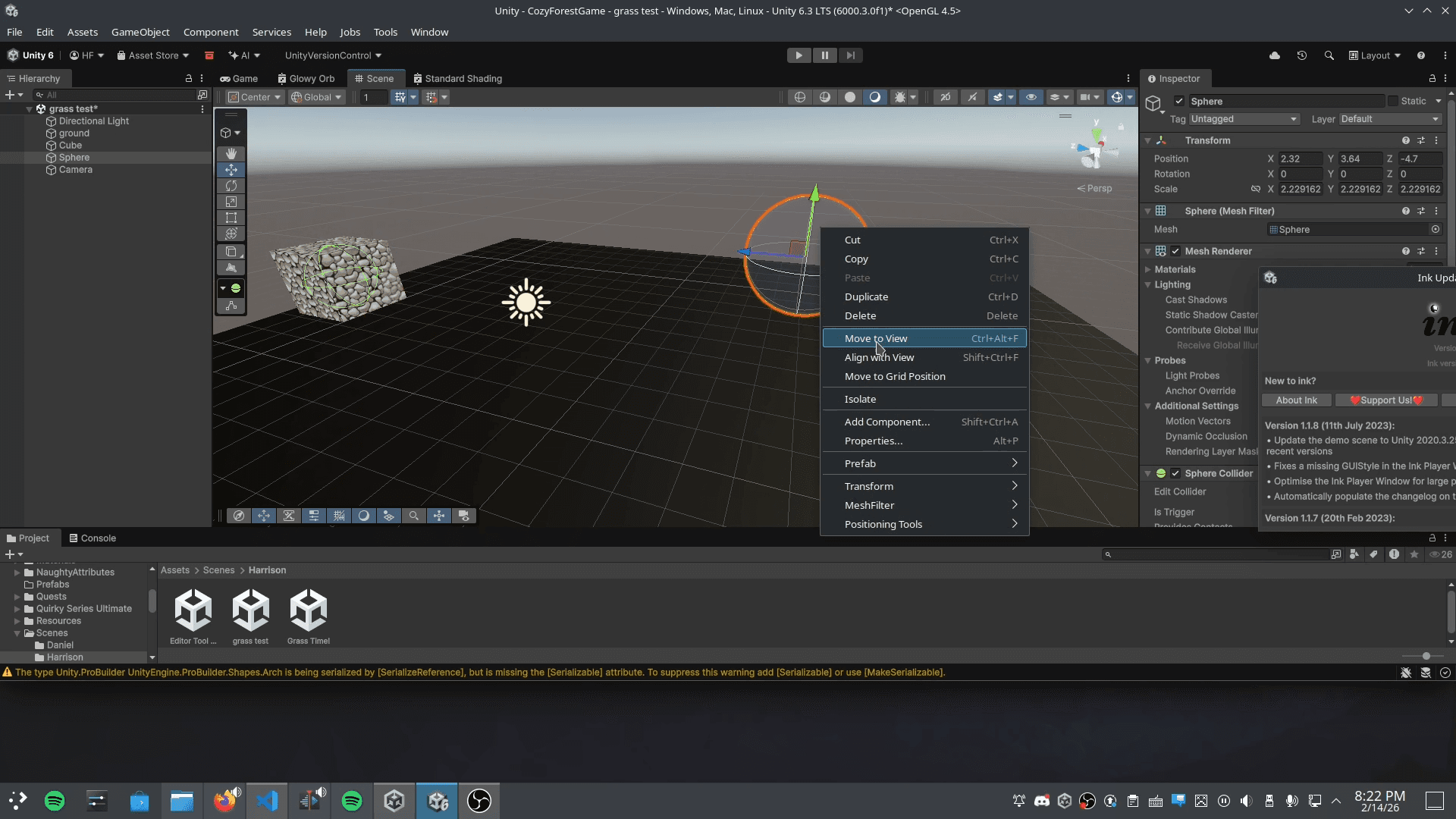Enable the Static checkbox
Image resolution: width=1456 pixels, height=819 pixels.
(1393, 101)
